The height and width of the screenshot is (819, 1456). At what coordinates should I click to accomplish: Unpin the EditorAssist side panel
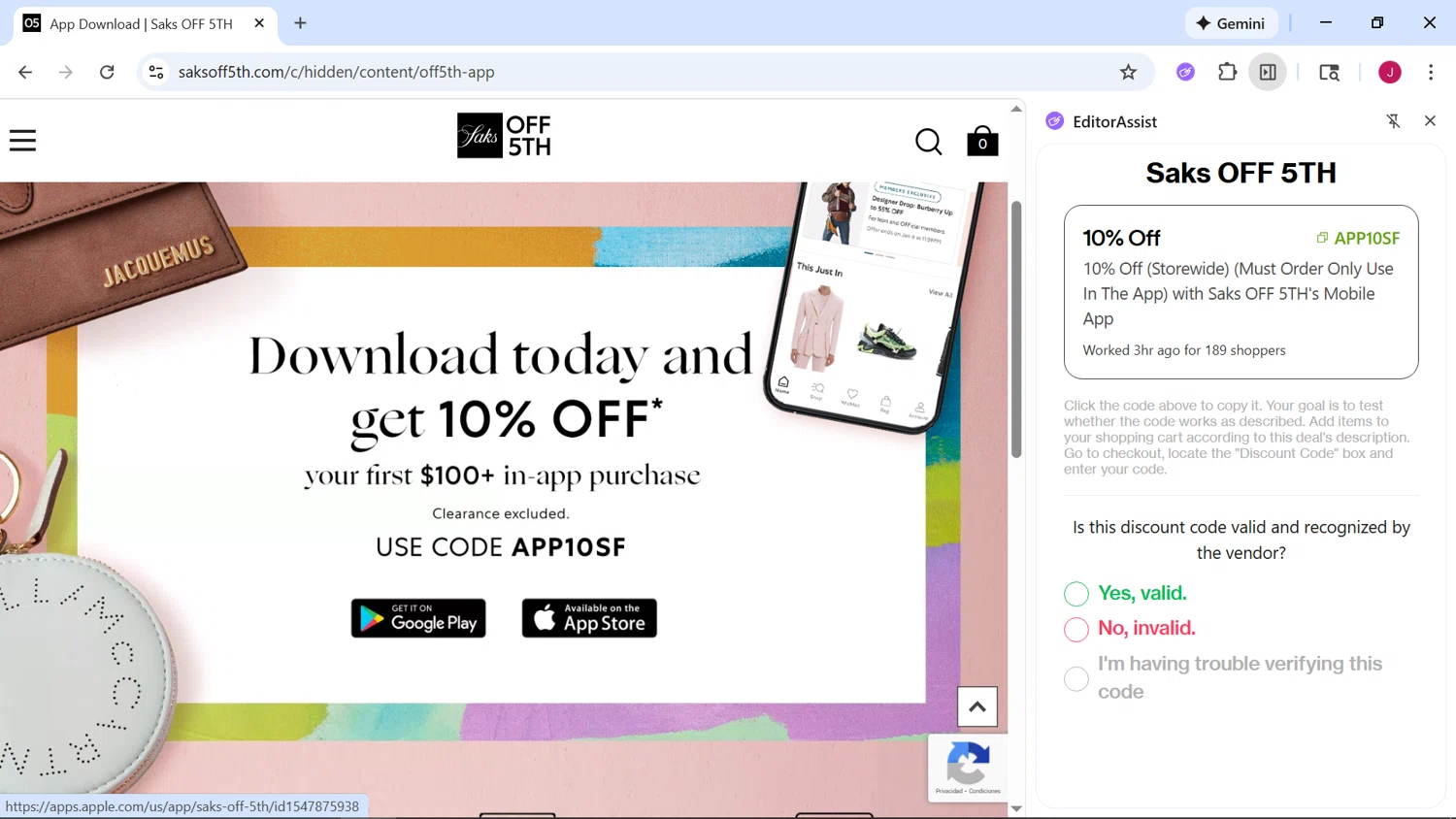pos(1393,121)
